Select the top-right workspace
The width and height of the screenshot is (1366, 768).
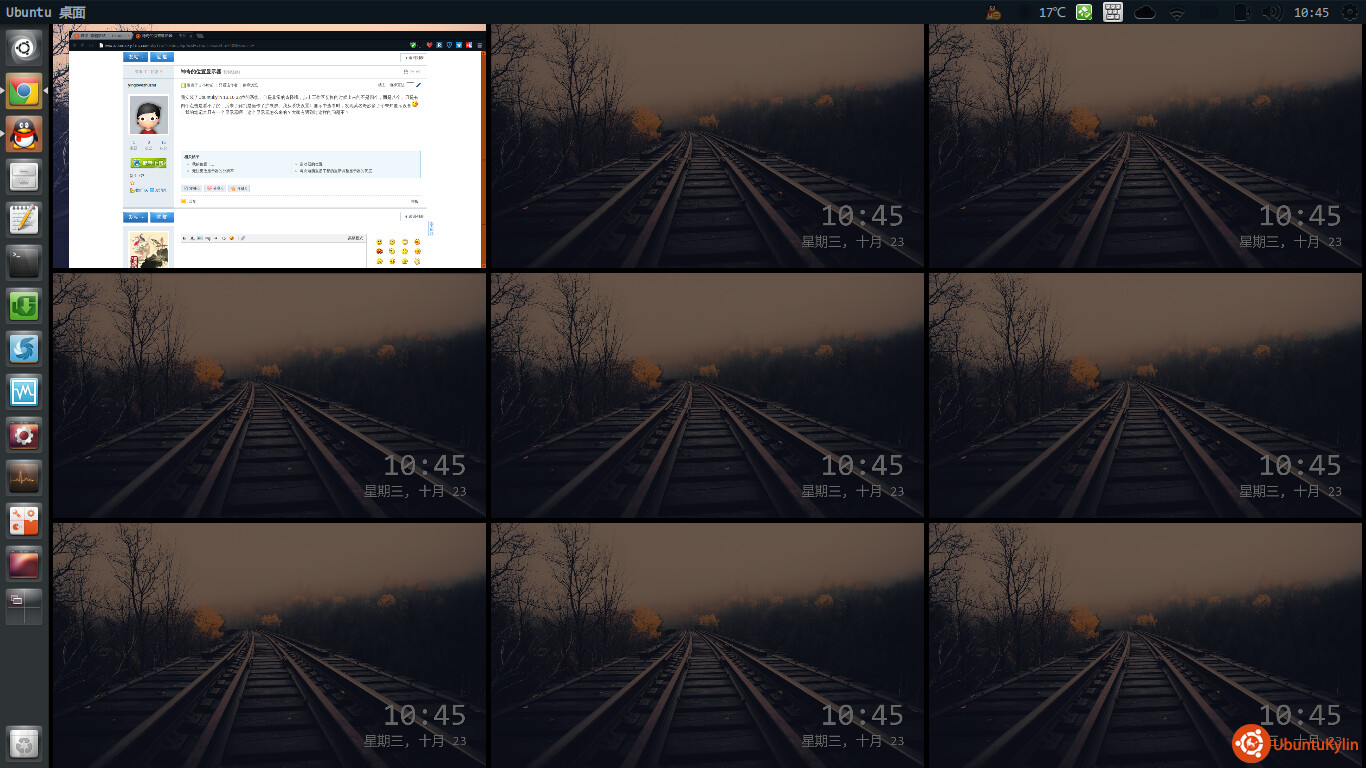tap(1145, 147)
